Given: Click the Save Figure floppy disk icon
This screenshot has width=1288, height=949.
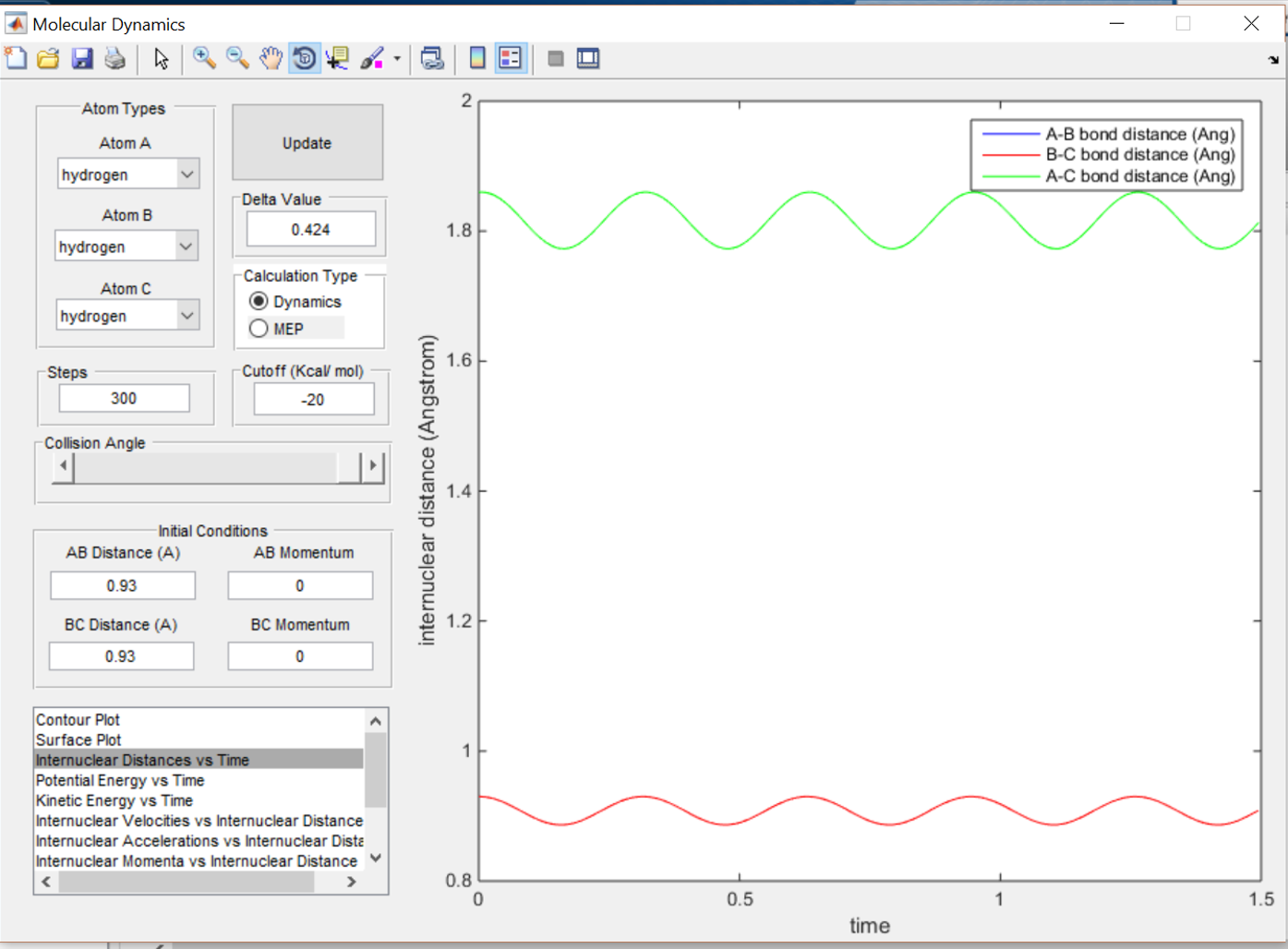Looking at the screenshot, I should pos(82,59).
